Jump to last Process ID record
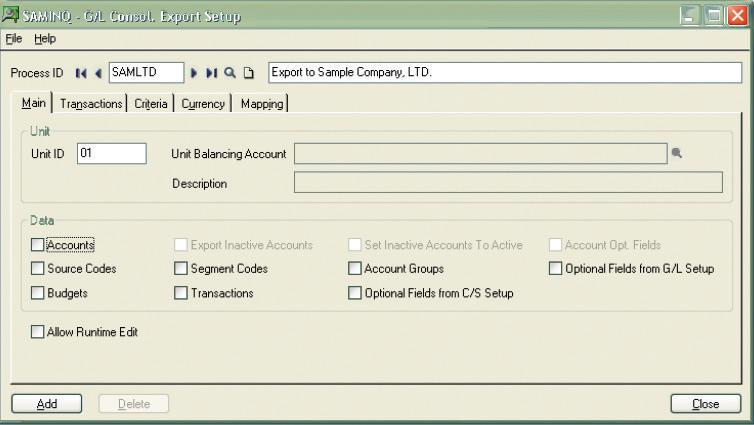Image resolution: width=754 pixels, height=425 pixels. 211,73
